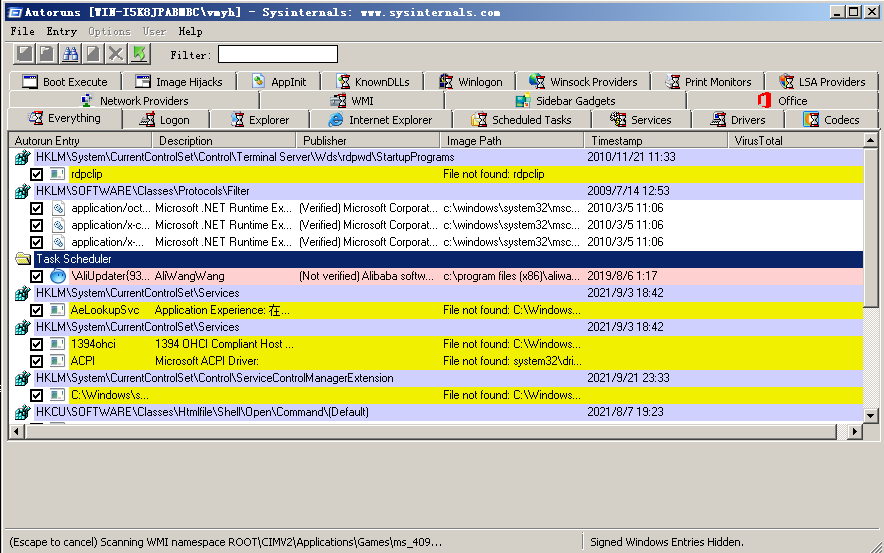
Task: Switch to the Winsock Providers tab
Action: pos(583,82)
